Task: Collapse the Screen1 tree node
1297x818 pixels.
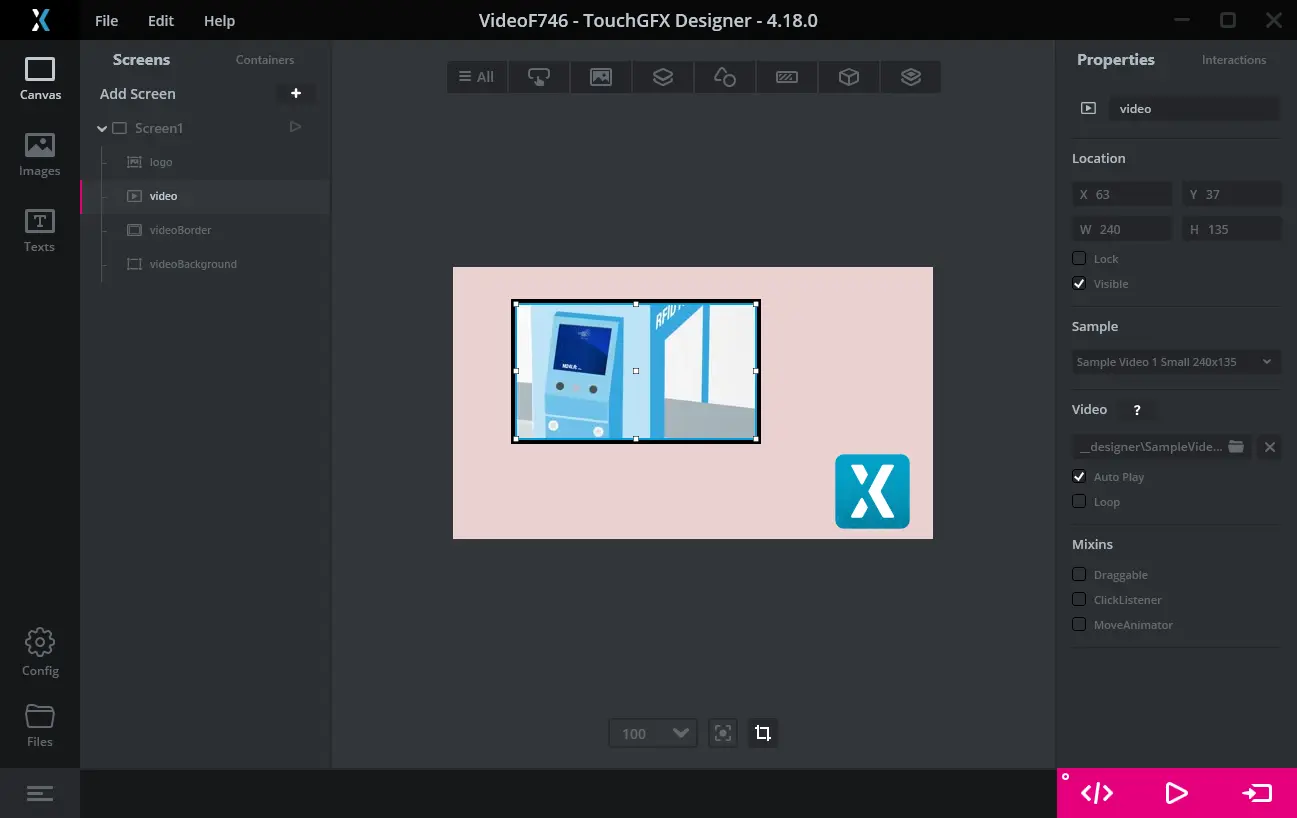Action: (102, 129)
